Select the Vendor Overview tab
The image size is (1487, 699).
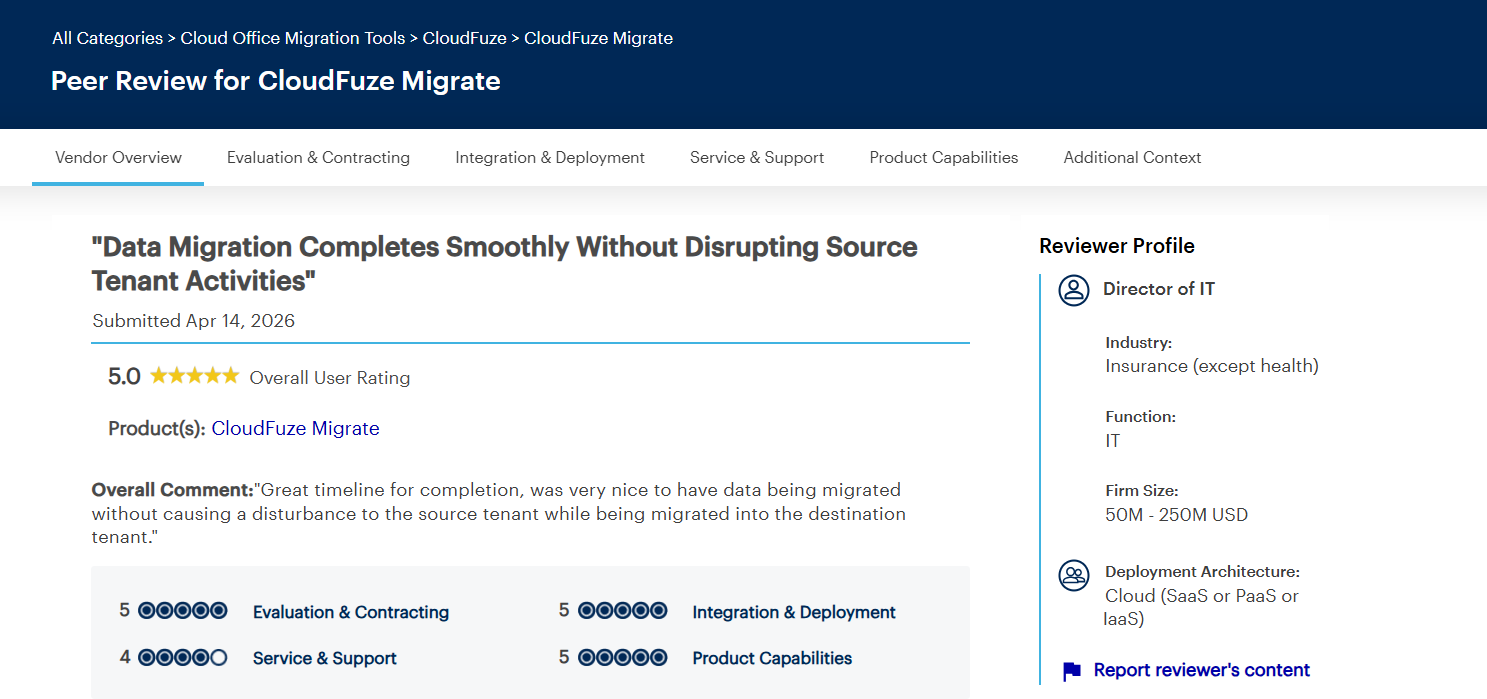click(x=118, y=157)
